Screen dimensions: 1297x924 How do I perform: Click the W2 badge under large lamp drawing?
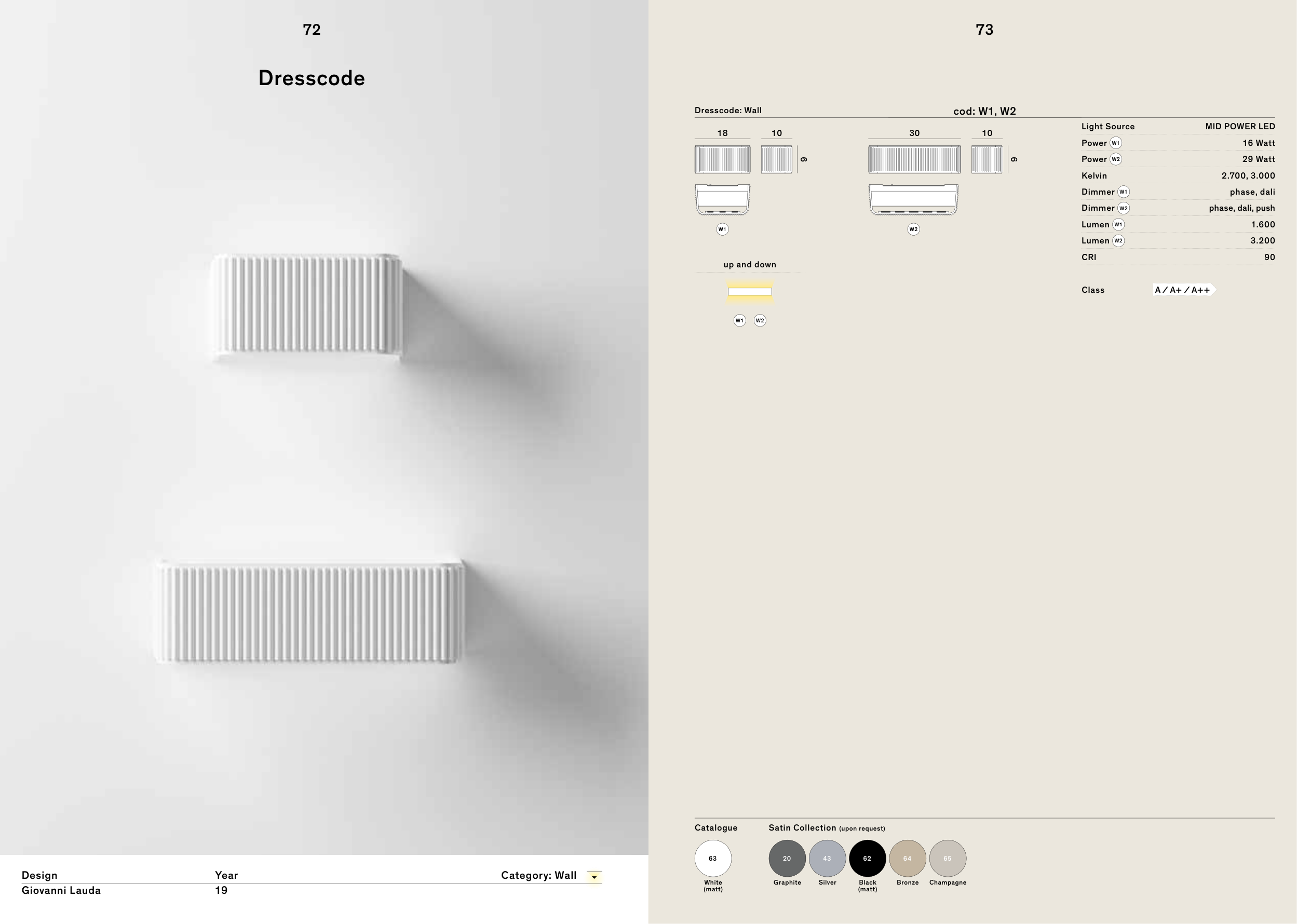(x=913, y=229)
